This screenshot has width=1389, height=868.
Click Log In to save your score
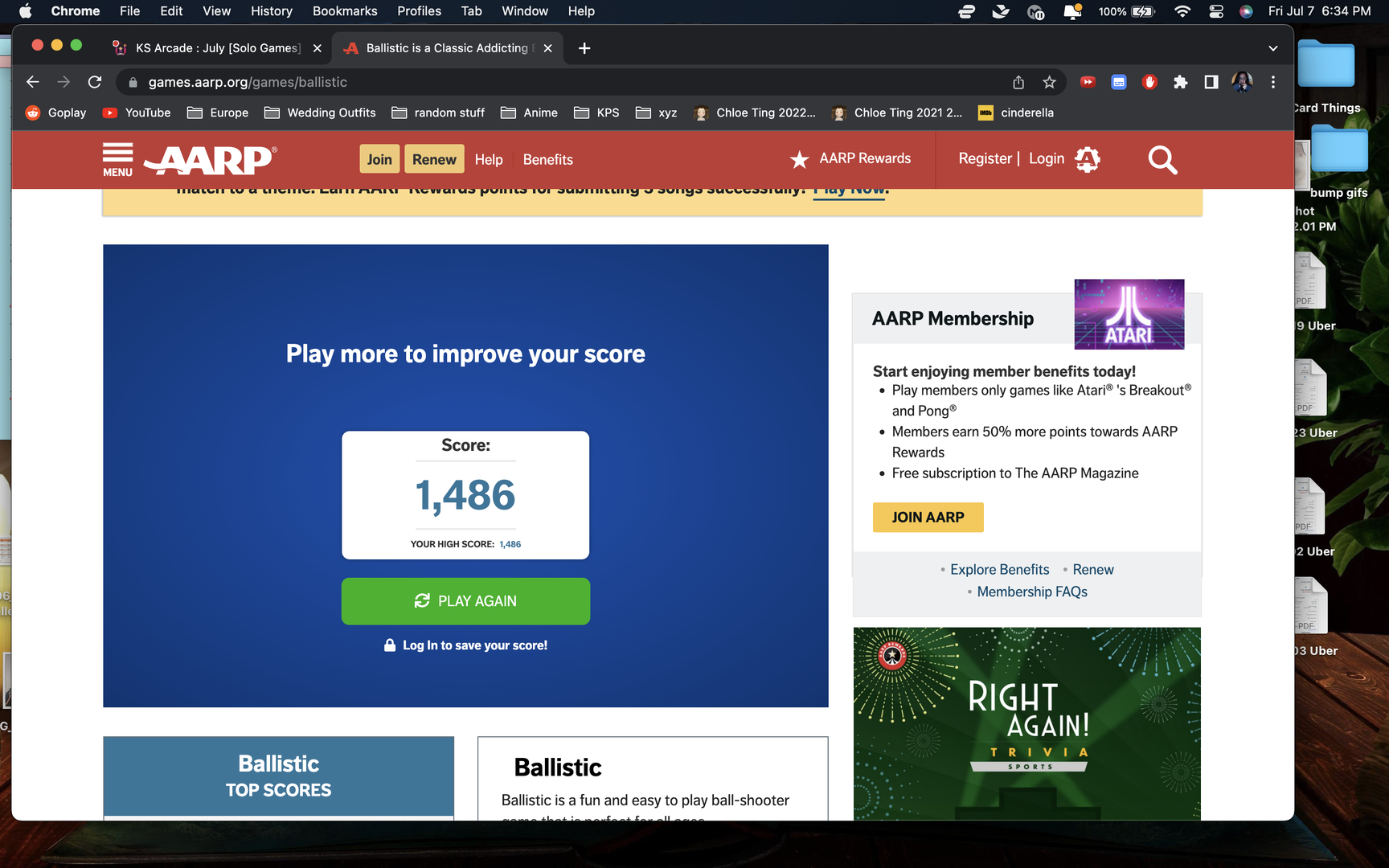click(465, 645)
